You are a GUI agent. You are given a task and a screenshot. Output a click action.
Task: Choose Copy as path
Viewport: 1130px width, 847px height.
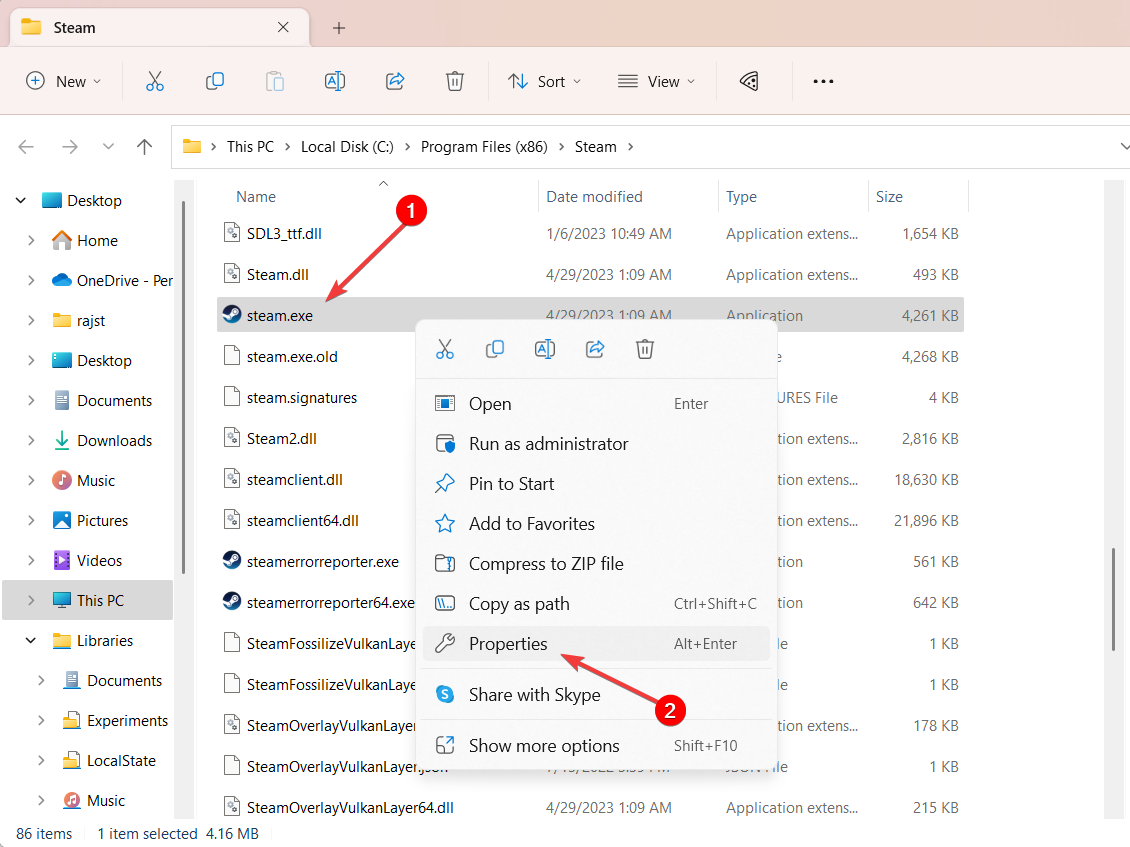coord(596,603)
